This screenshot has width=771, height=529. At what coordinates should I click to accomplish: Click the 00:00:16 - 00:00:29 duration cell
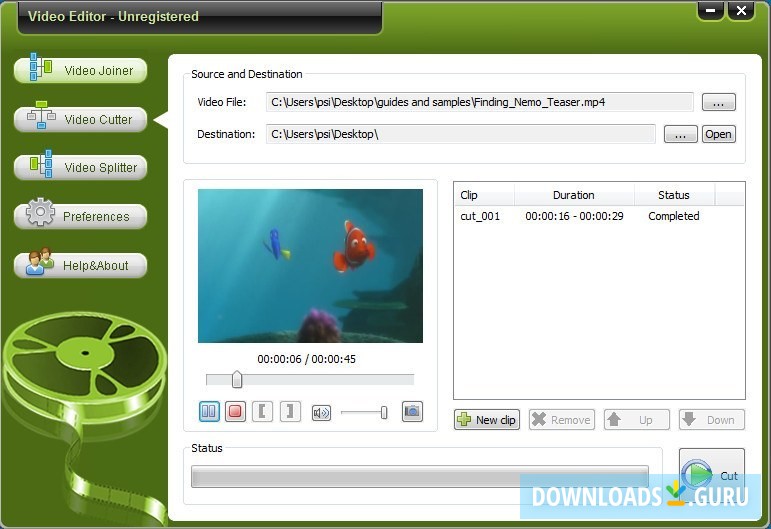click(x=574, y=216)
